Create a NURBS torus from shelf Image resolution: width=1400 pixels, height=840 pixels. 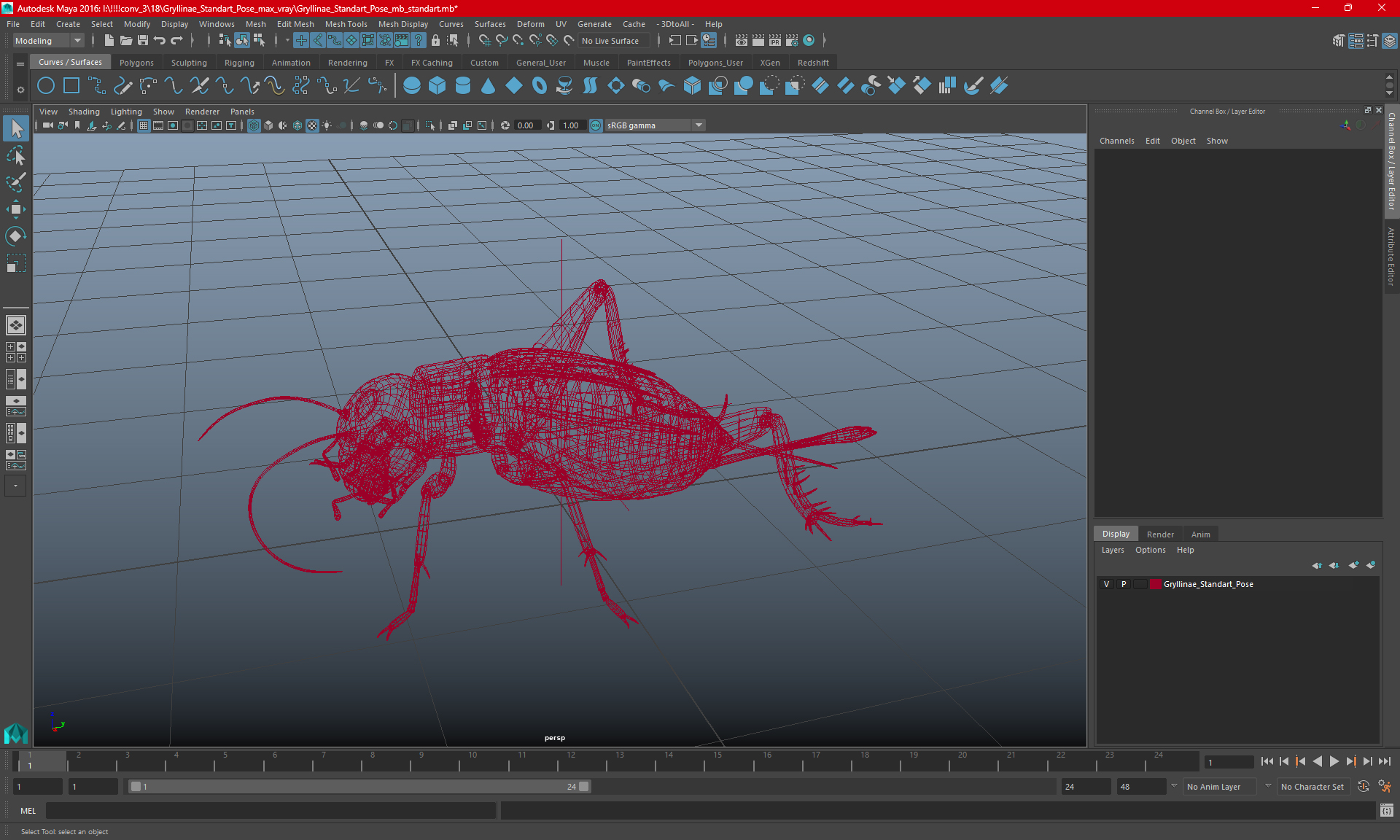click(540, 86)
